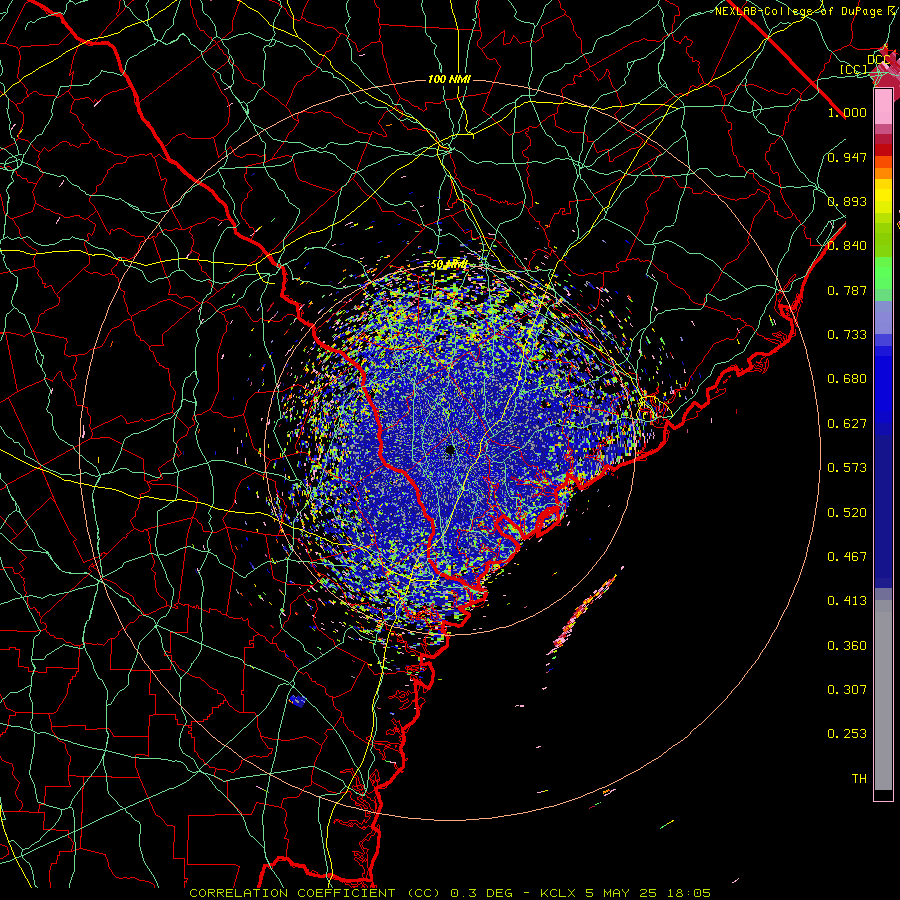
Task: Select the bright green swatch on the color bar
Action: pos(883,274)
